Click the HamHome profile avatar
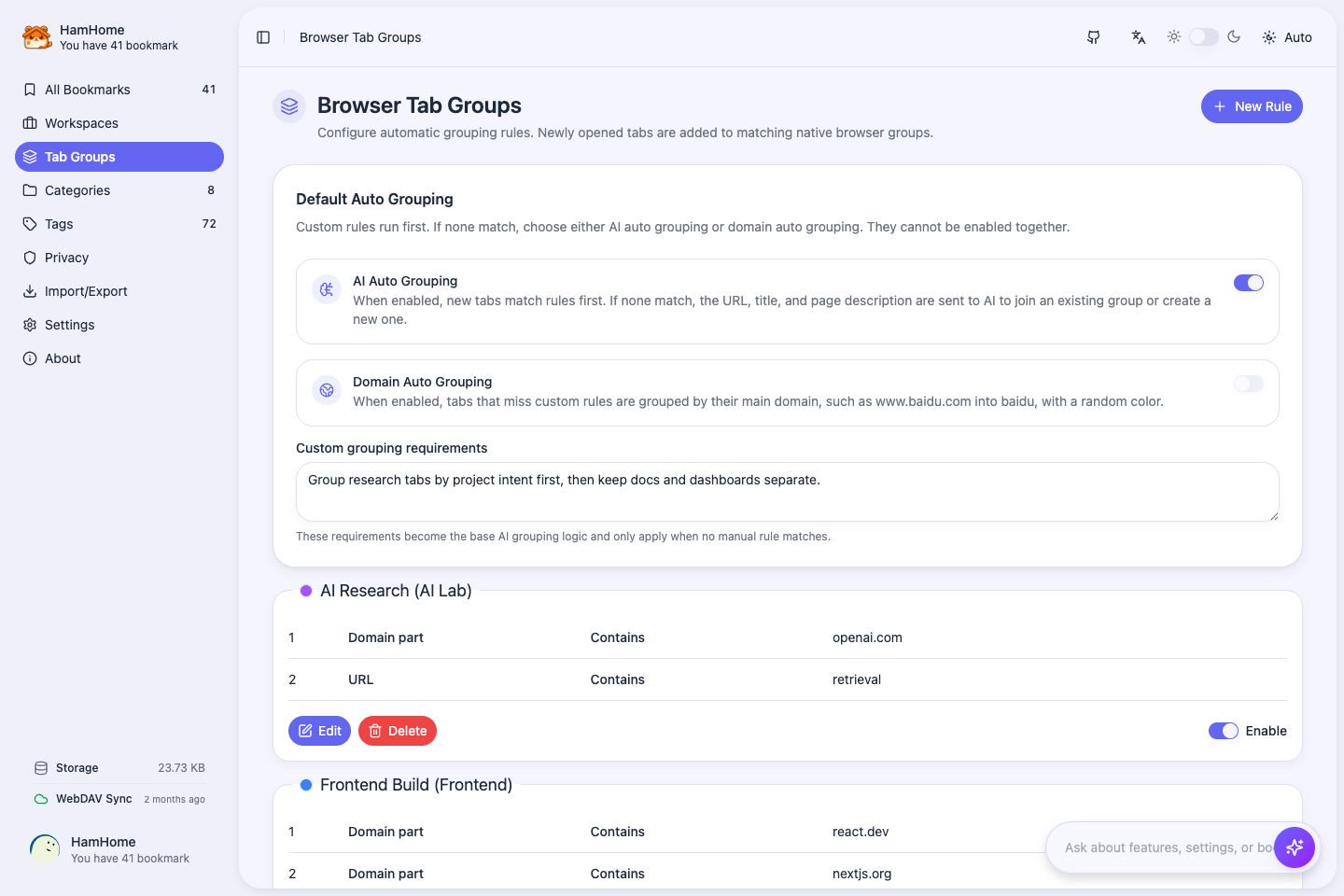1344x896 pixels. pos(45,849)
